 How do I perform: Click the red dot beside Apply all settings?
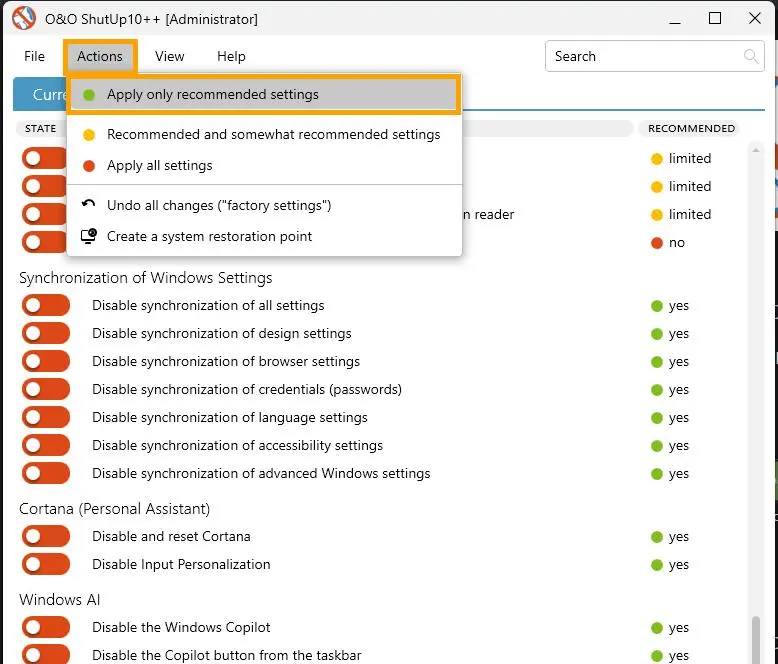click(89, 166)
